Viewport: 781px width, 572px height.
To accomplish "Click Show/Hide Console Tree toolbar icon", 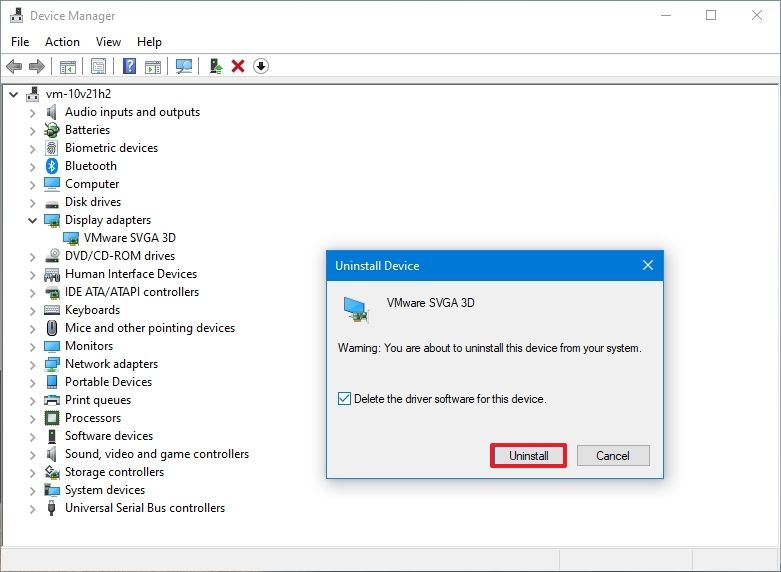I will coord(68,66).
